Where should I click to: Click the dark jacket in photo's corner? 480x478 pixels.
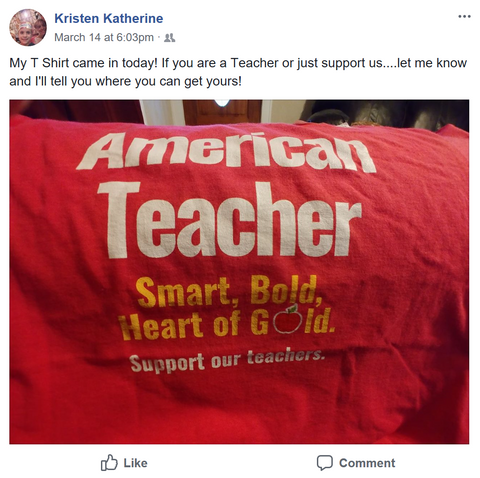387,113
